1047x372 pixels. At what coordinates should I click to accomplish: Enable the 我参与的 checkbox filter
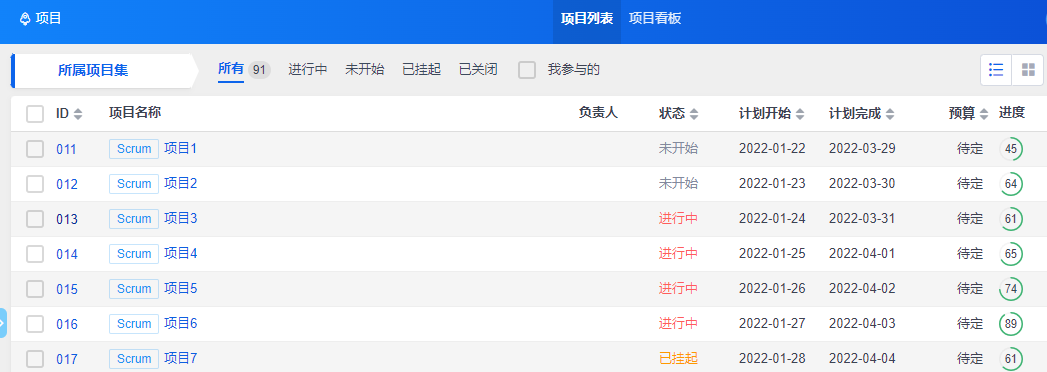point(528,69)
